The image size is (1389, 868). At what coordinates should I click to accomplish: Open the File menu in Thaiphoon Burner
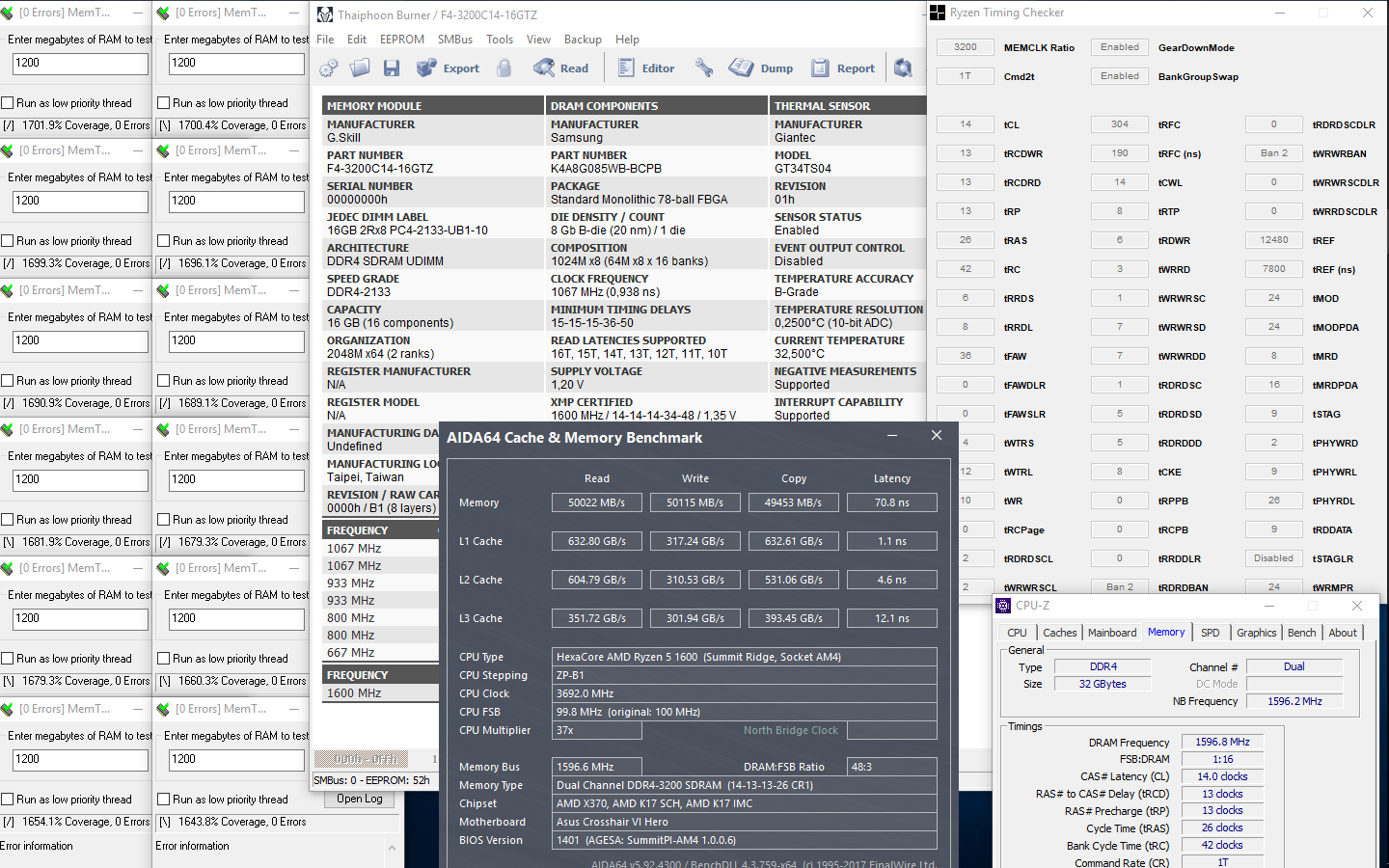click(x=325, y=40)
